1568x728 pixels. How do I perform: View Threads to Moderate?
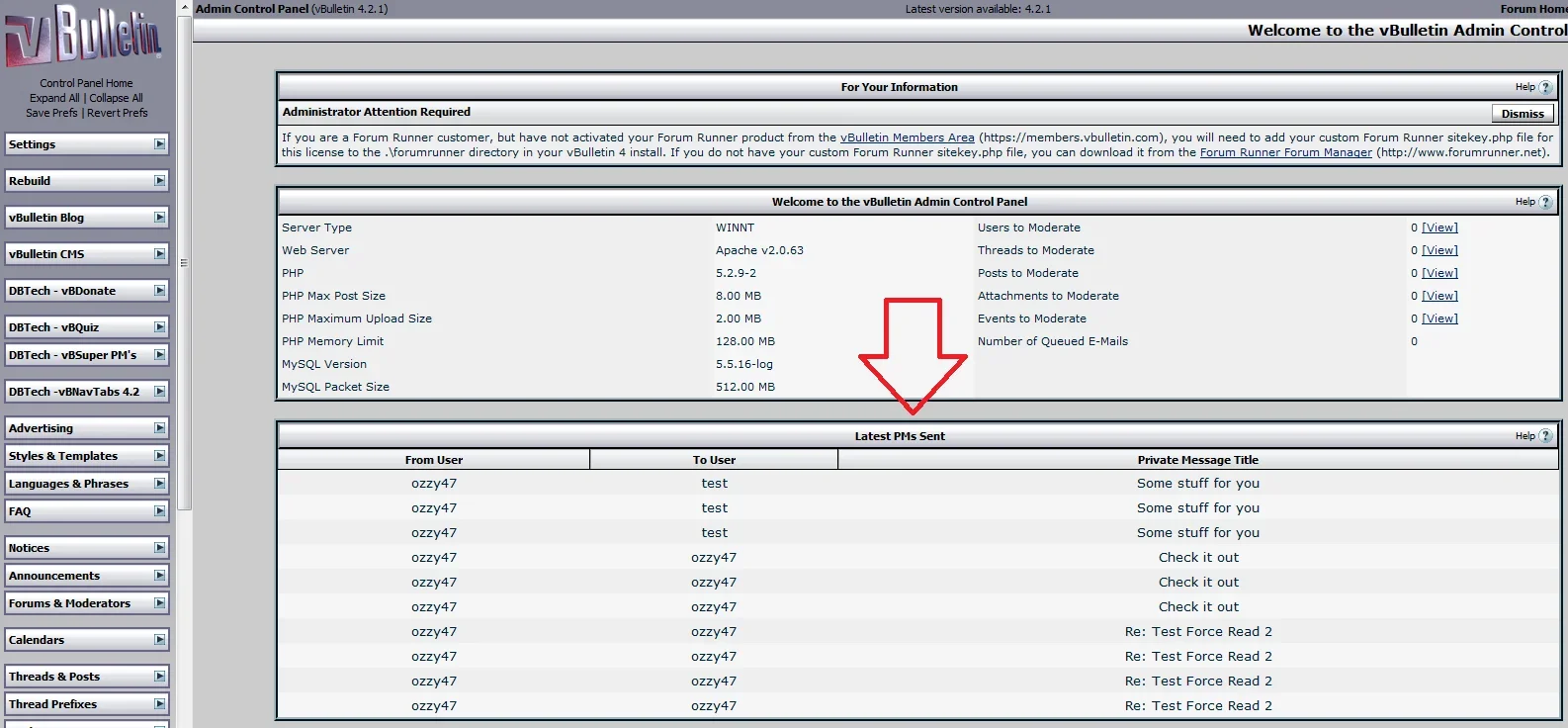(x=1439, y=250)
